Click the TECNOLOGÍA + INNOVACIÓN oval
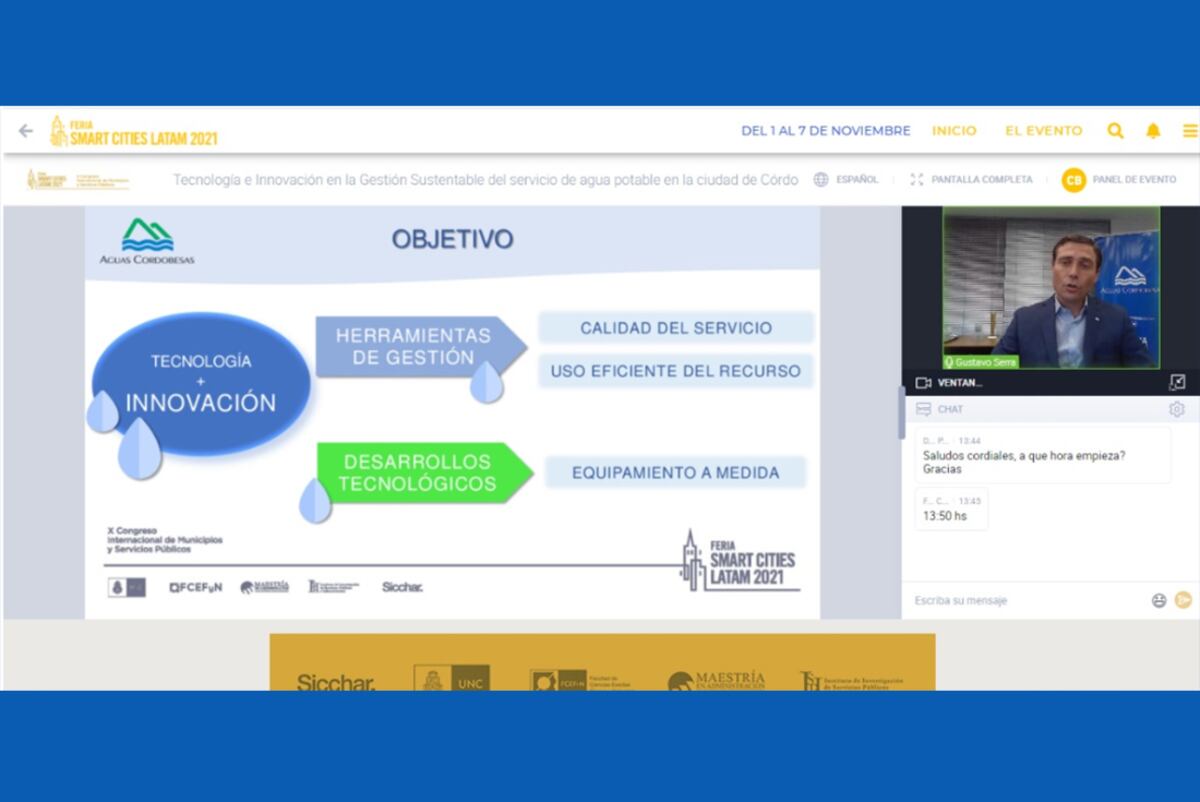1200x802 pixels. tap(200, 383)
